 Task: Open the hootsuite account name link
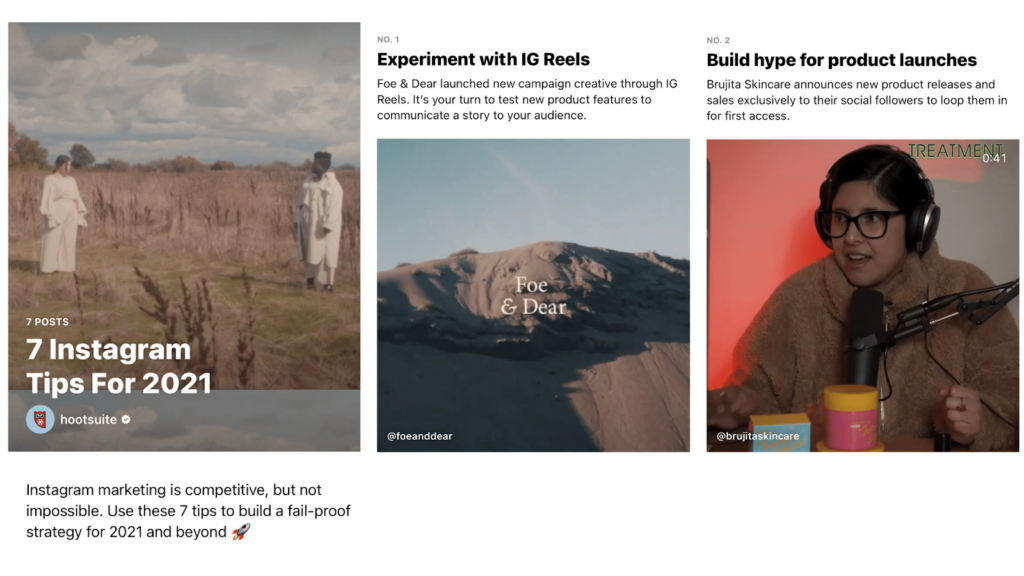tap(88, 419)
